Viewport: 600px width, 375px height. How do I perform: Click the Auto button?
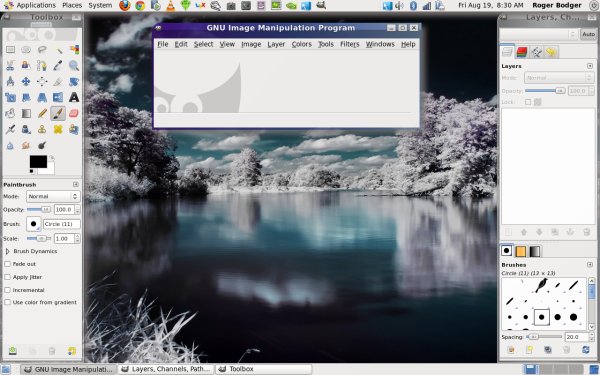tap(588, 34)
